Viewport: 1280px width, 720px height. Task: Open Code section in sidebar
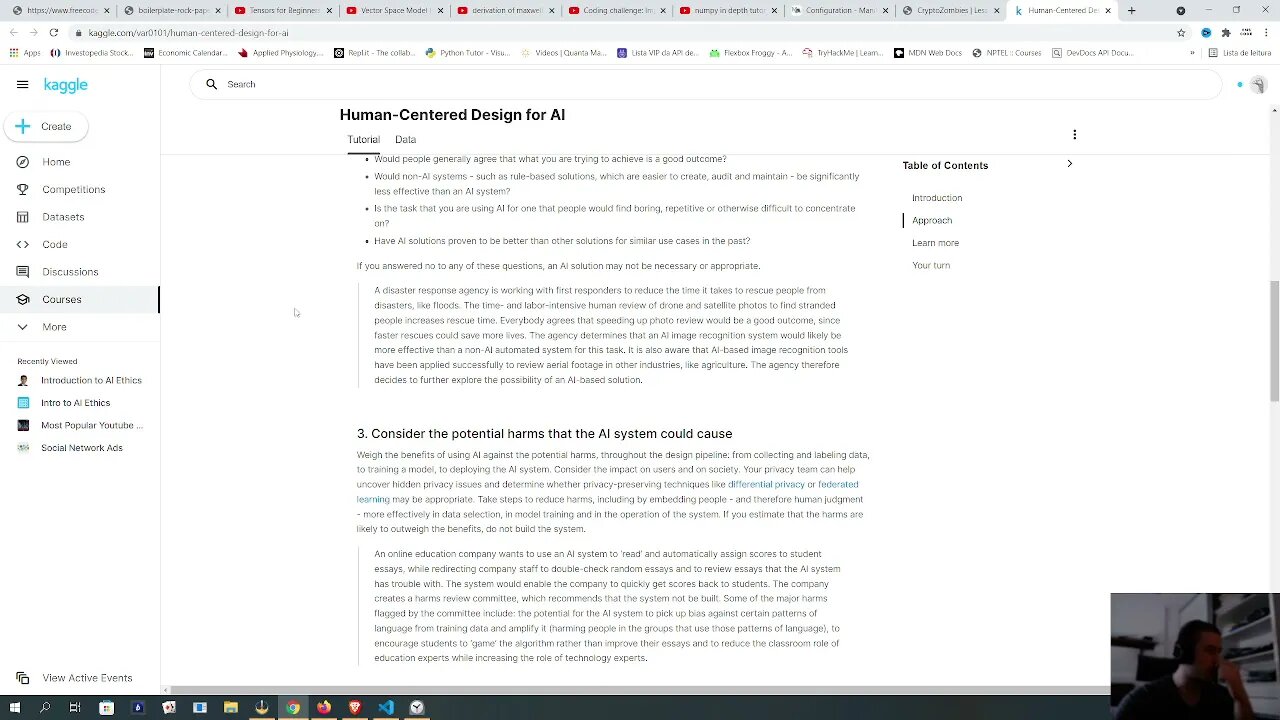coord(55,244)
